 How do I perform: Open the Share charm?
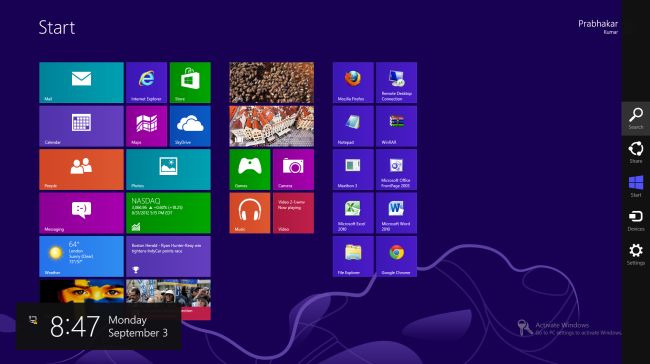(635, 153)
